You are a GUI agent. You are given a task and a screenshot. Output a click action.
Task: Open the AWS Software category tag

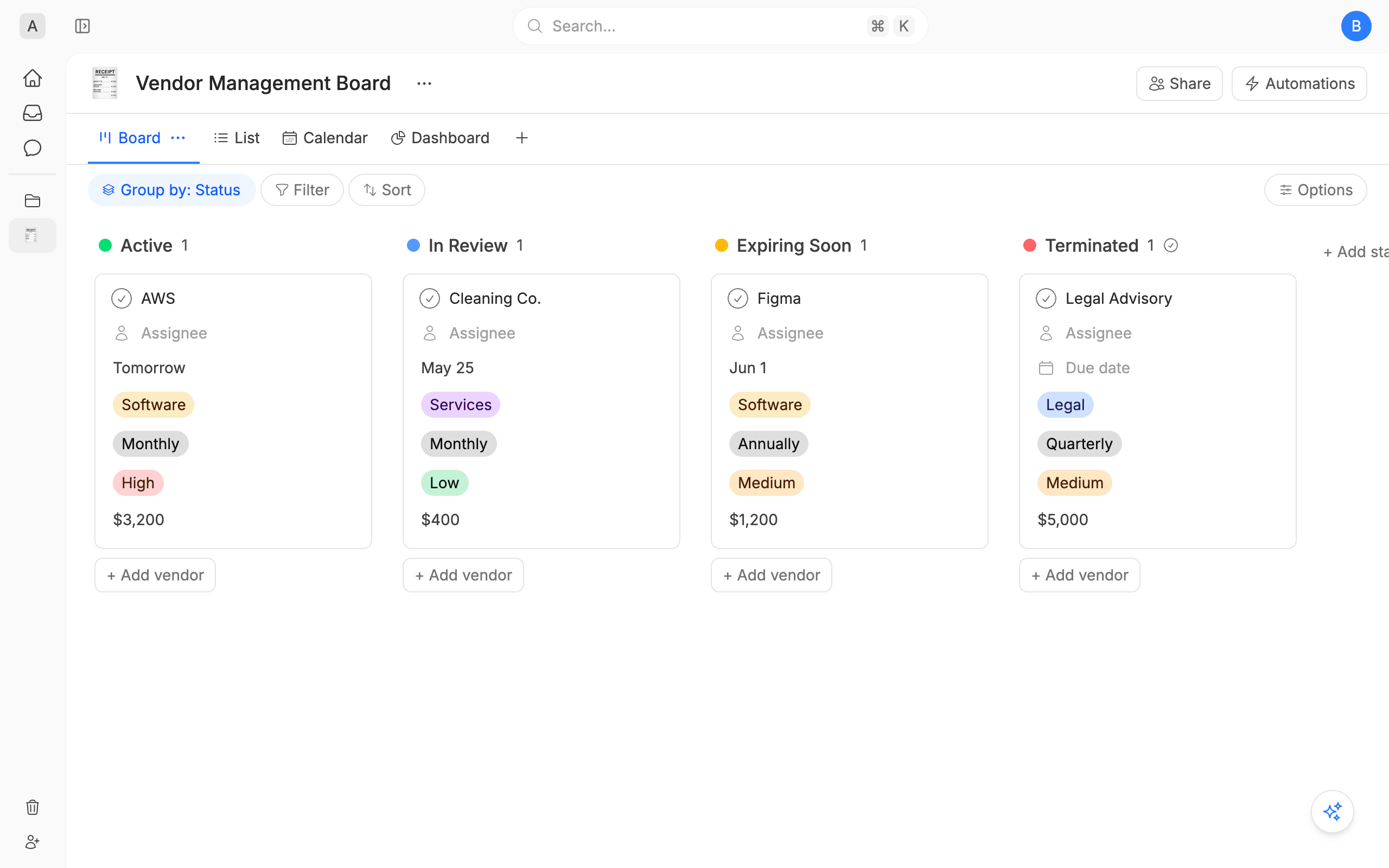(153, 405)
